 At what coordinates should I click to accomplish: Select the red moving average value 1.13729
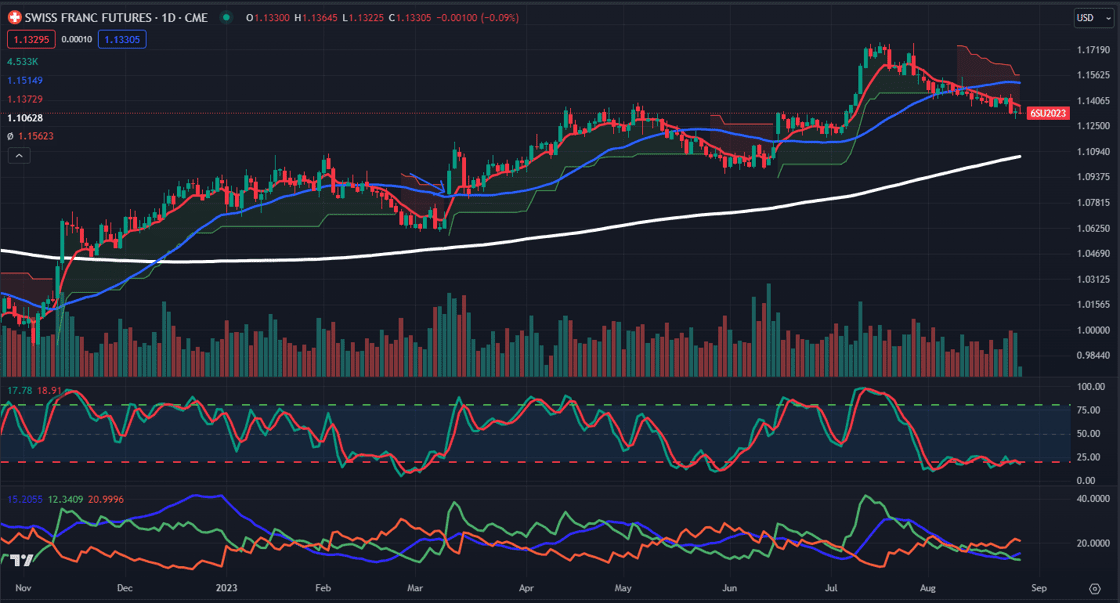(25, 99)
